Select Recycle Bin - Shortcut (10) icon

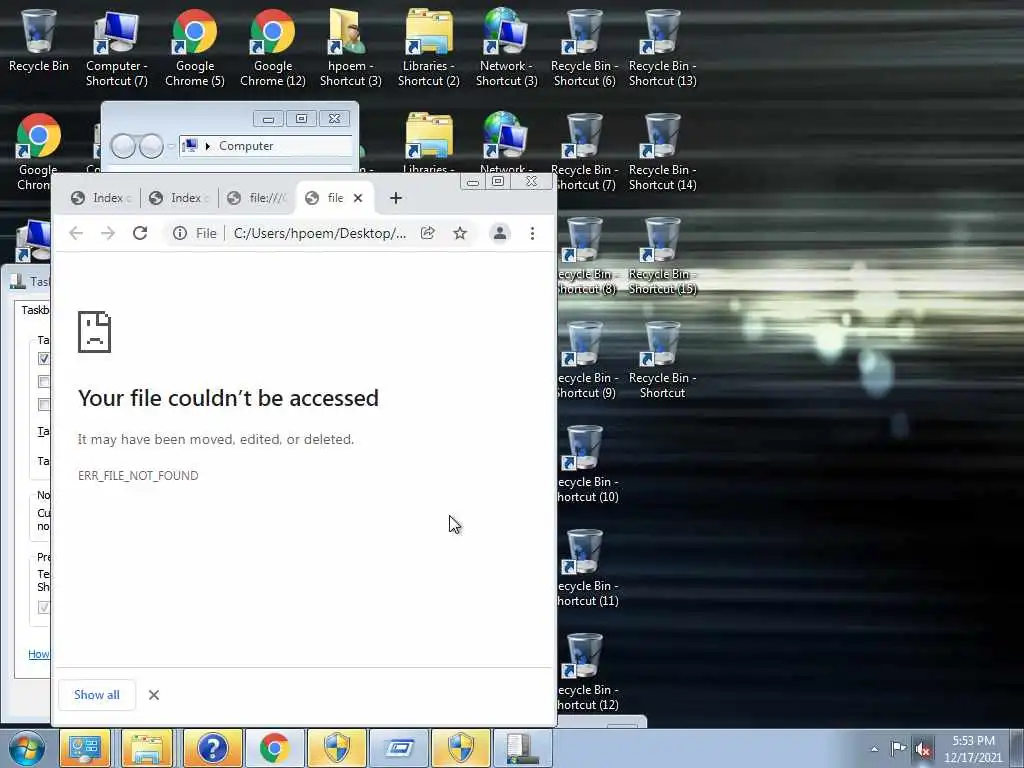coord(586,464)
